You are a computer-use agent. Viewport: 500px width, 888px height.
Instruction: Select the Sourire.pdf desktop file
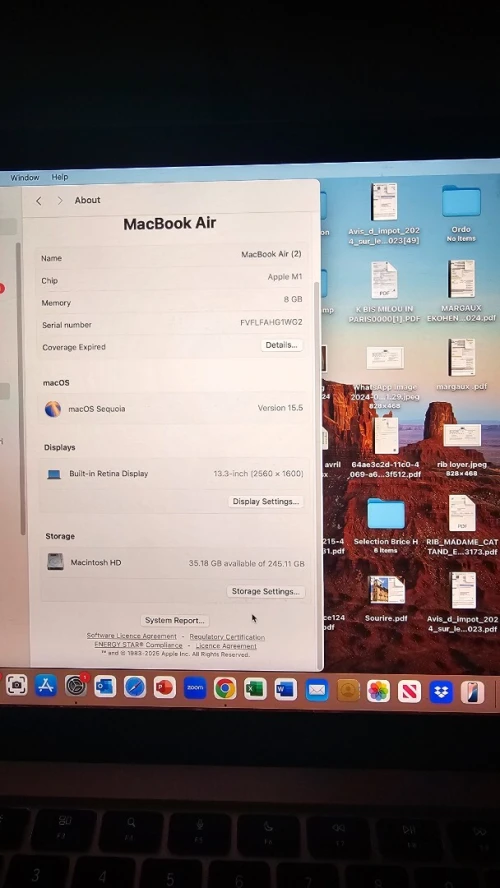387,590
